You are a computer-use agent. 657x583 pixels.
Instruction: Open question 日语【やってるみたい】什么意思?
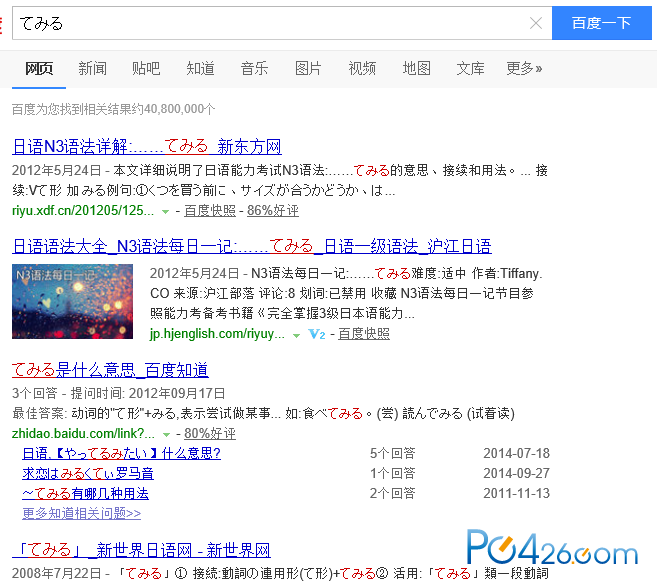tap(122, 453)
